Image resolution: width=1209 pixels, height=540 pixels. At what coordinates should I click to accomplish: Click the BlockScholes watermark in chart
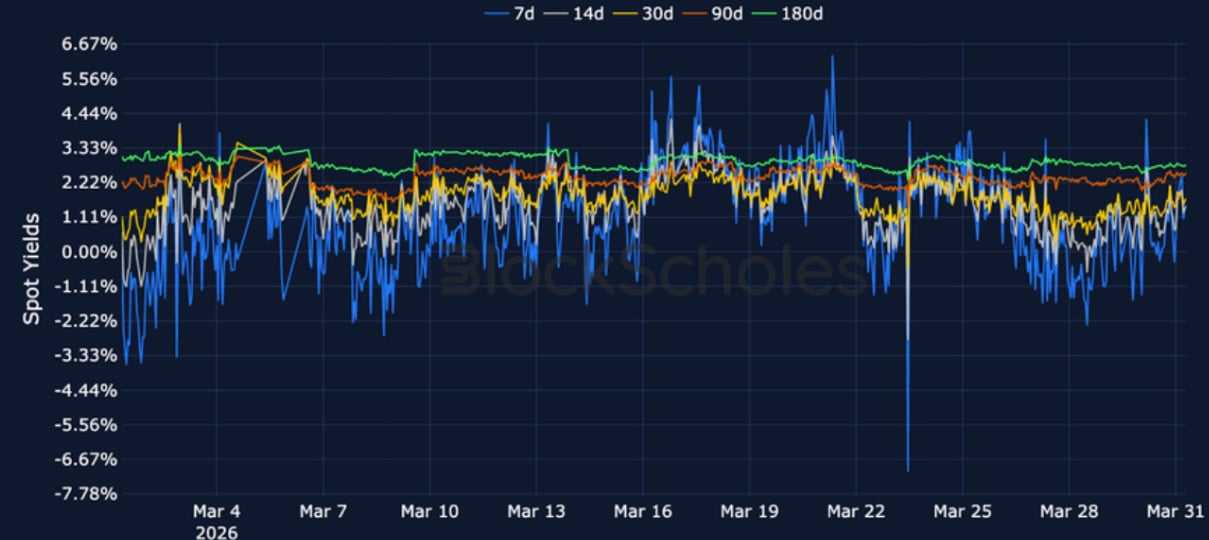click(655, 270)
